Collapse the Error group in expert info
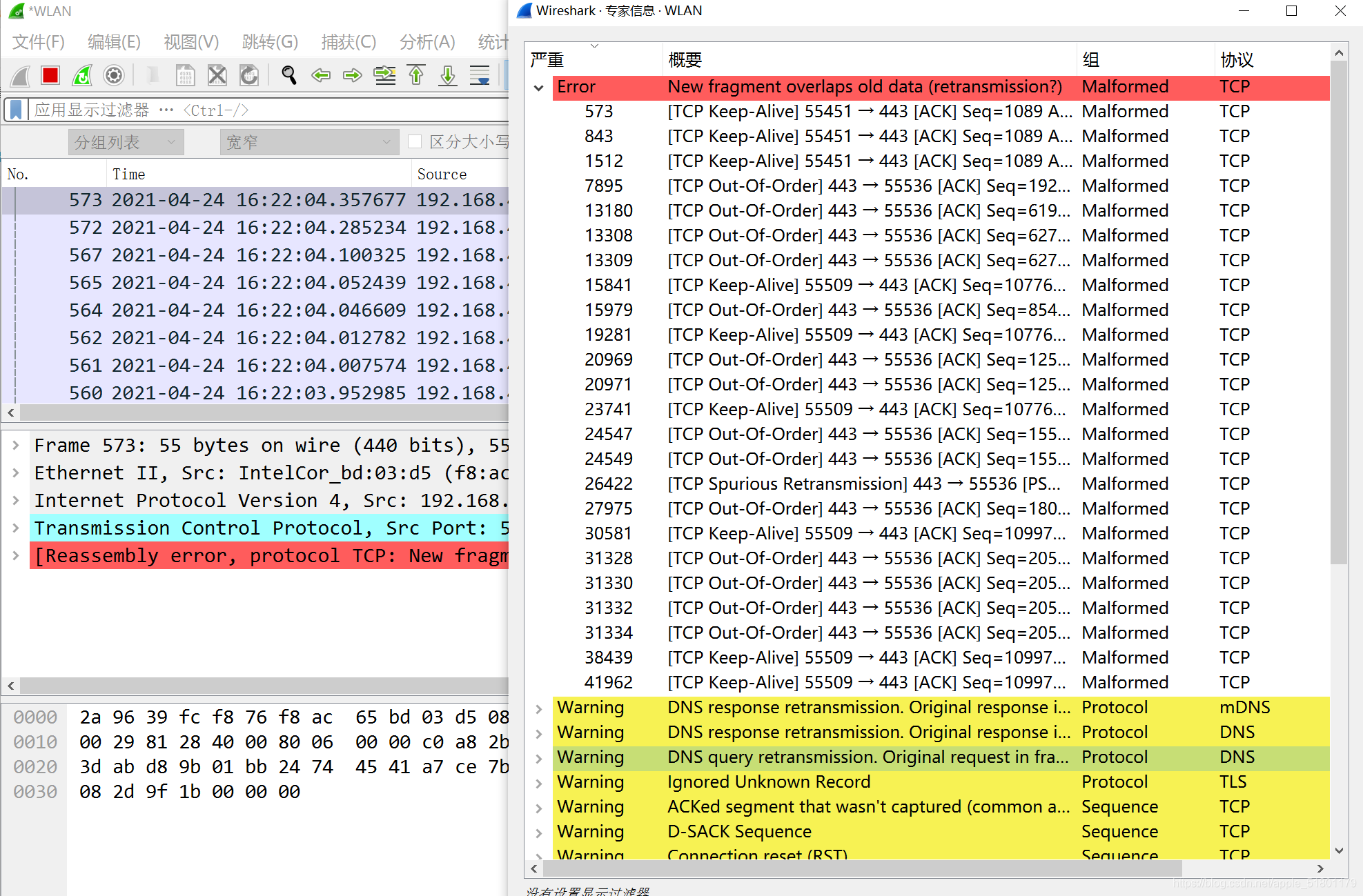This screenshot has width=1363, height=896. 539,88
